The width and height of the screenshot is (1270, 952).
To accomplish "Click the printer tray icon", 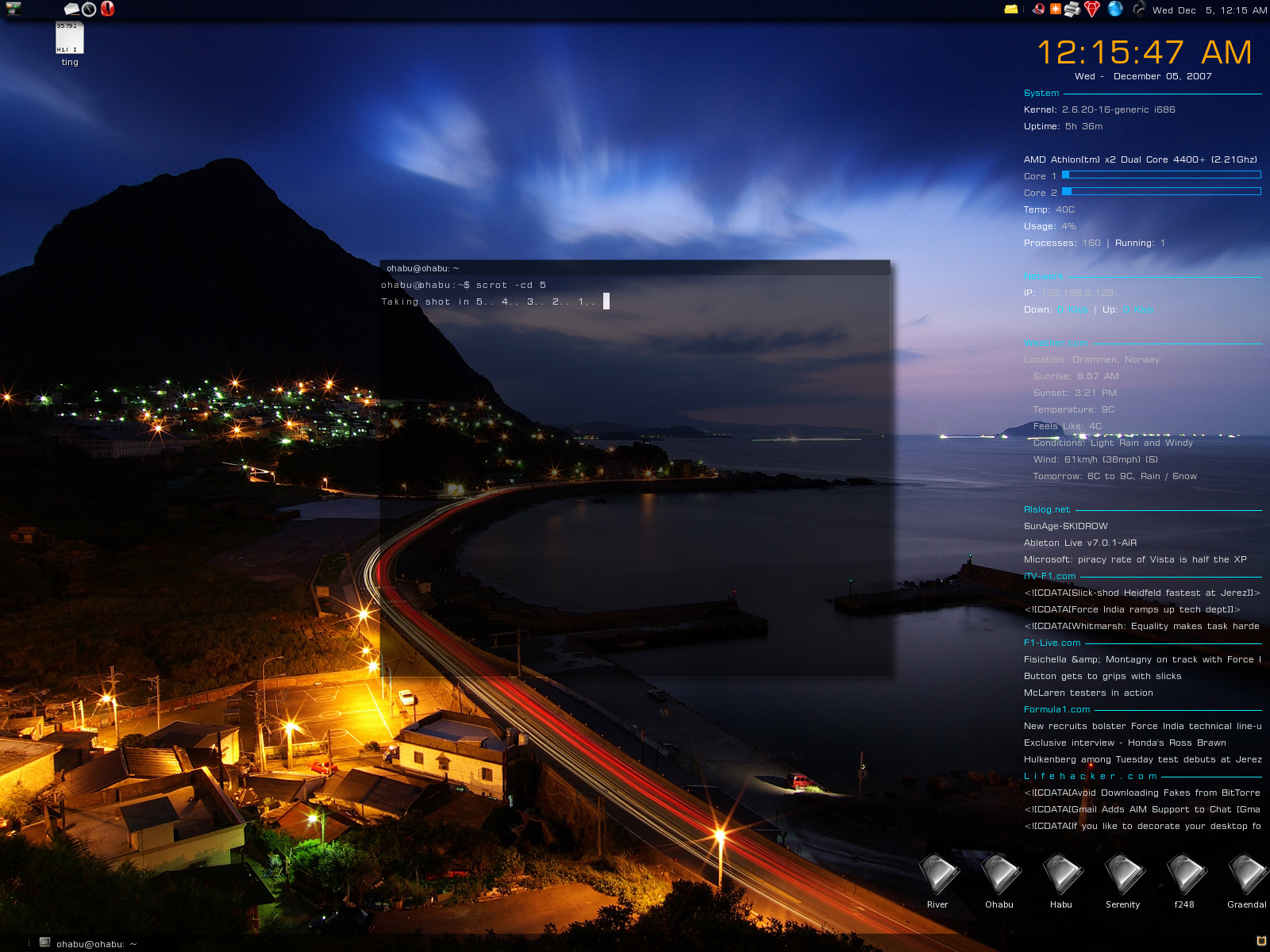I will (x=1072, y=10).
